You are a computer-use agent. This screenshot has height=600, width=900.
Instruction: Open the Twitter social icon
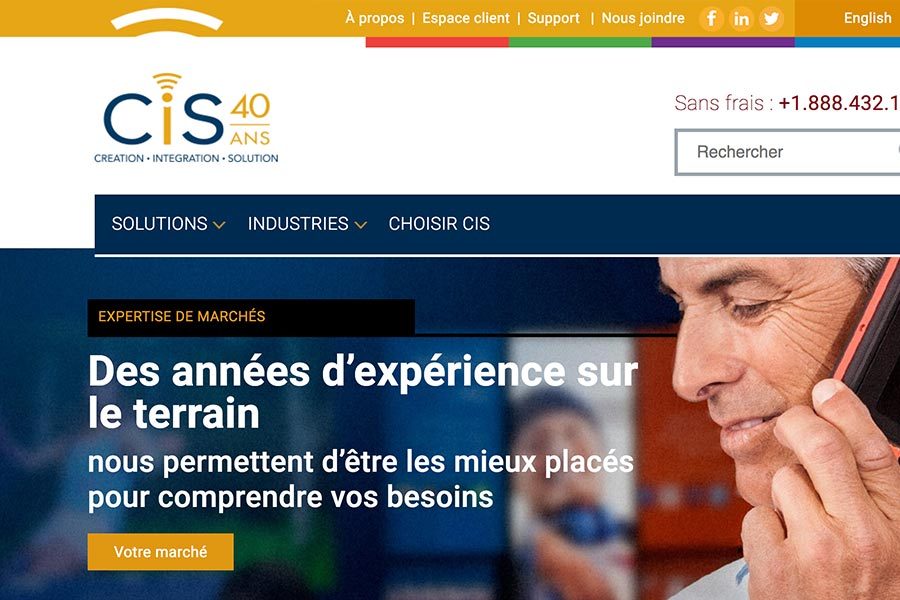click(771, 18)
